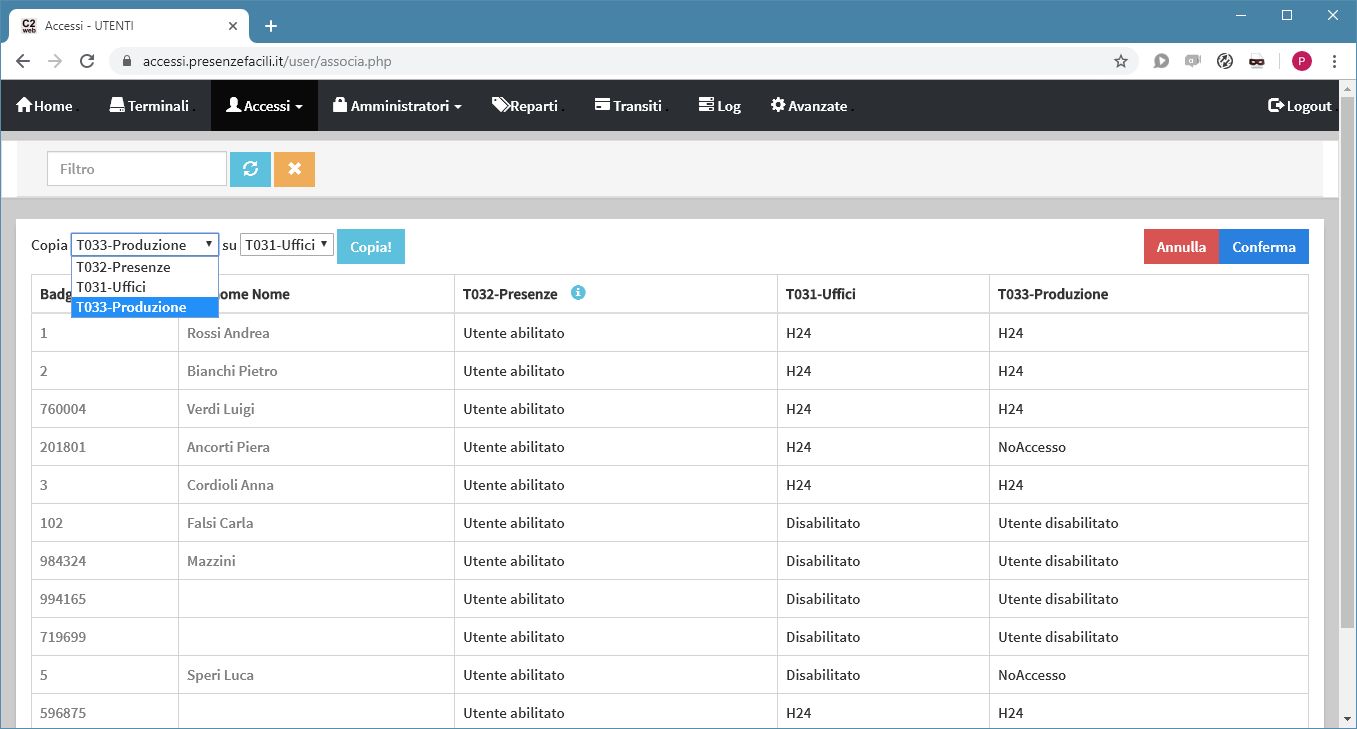This screenshot has height=729, width=1357.
Task: Click inside the Filtro input field
Action: (137, 169)
